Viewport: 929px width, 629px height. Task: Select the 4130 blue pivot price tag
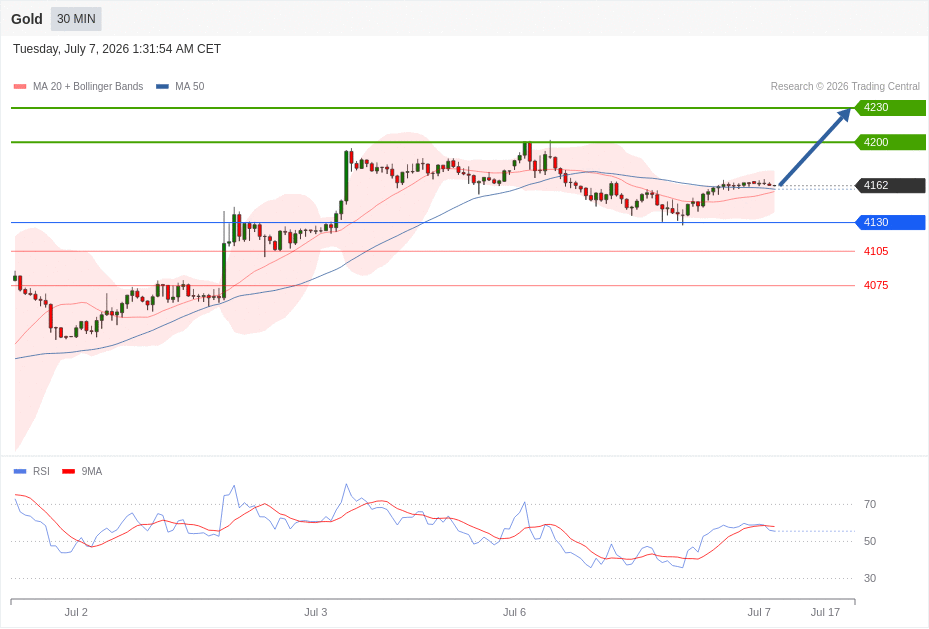point(890,223)
